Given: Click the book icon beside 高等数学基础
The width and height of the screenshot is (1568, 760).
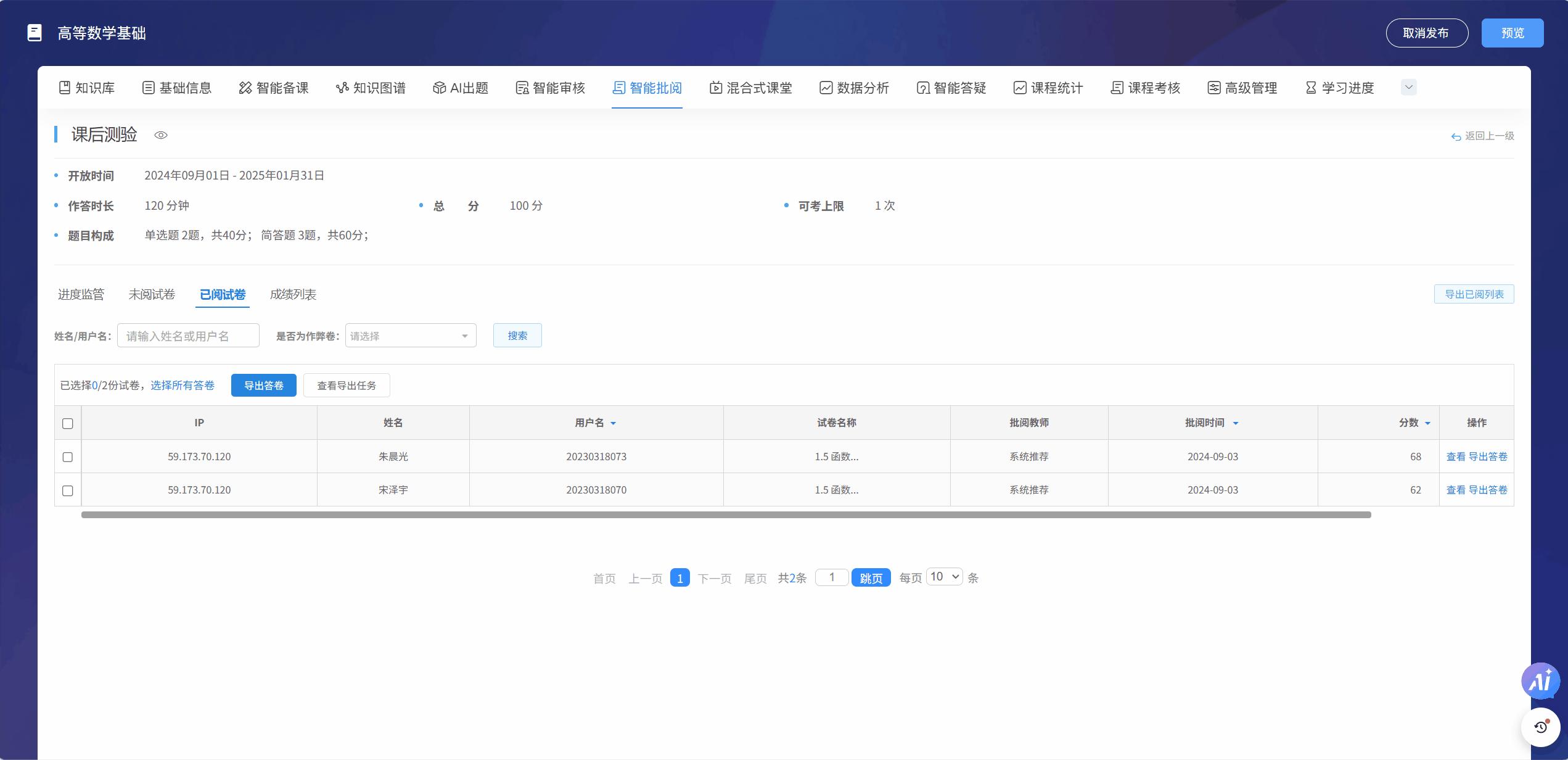Looking at the screenshot, I should (x=35, y=33).
